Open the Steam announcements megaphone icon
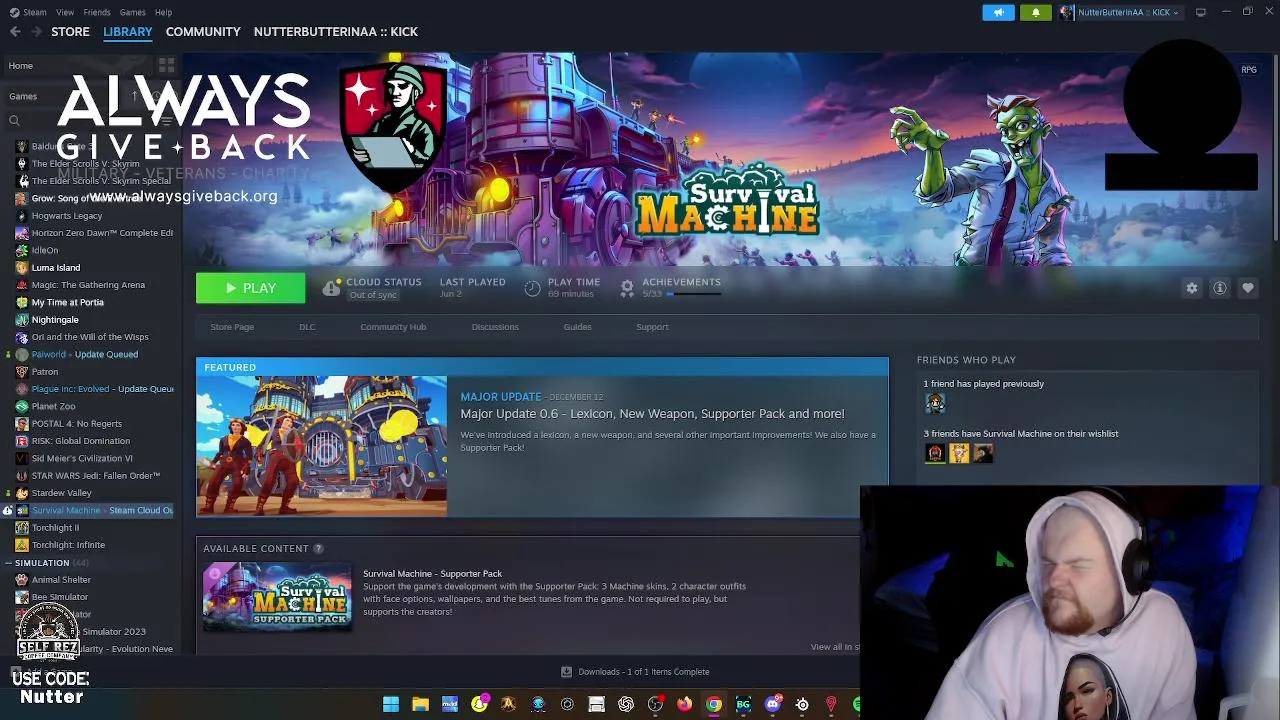Viewport: 1280px width, 720px height. (x=998, y=12)
